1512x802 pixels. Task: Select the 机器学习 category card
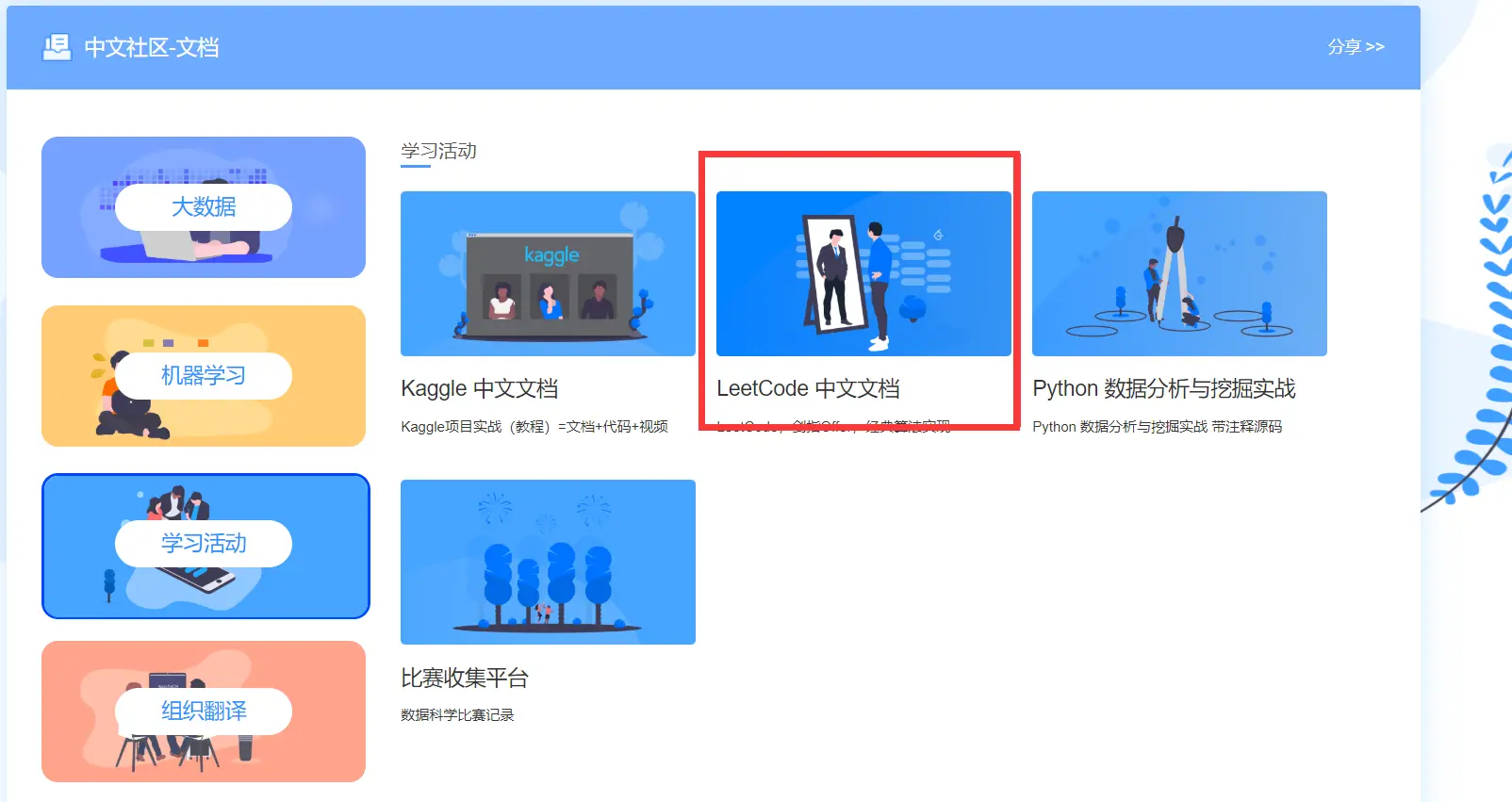click(204, 376)
